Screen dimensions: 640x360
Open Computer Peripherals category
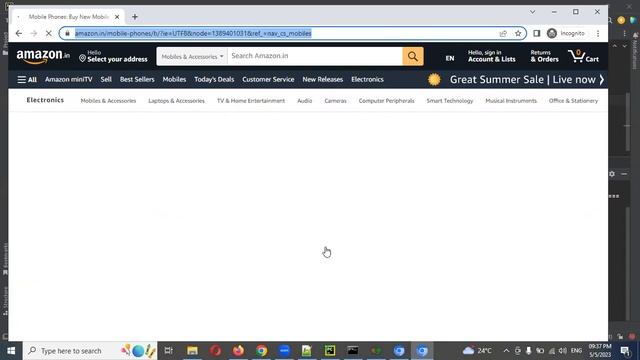(x=387, y=101)
